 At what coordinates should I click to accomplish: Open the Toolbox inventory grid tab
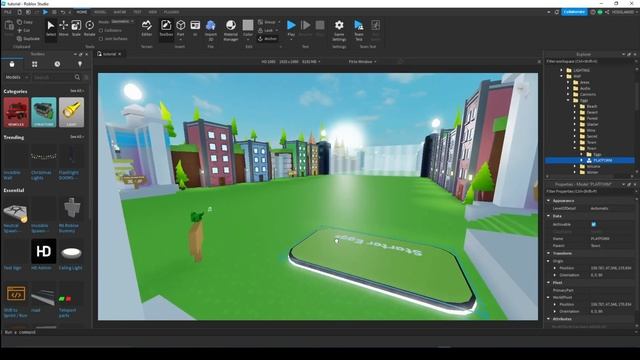click(x=35, y=64)
